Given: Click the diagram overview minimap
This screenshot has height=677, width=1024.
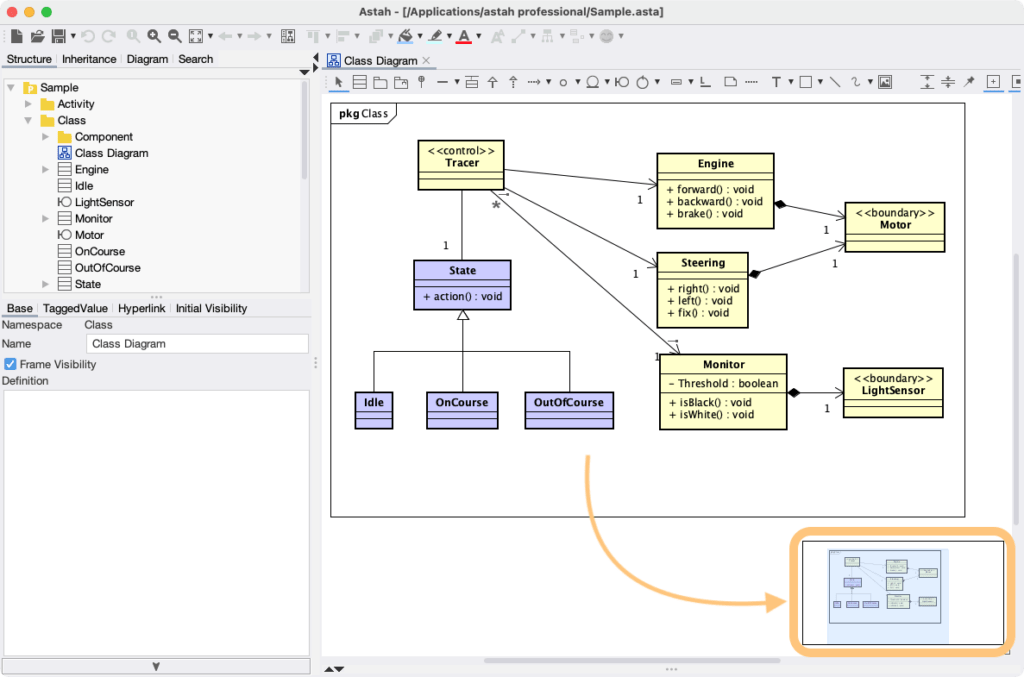Looking at the screenshot, I should coord(903,592).
